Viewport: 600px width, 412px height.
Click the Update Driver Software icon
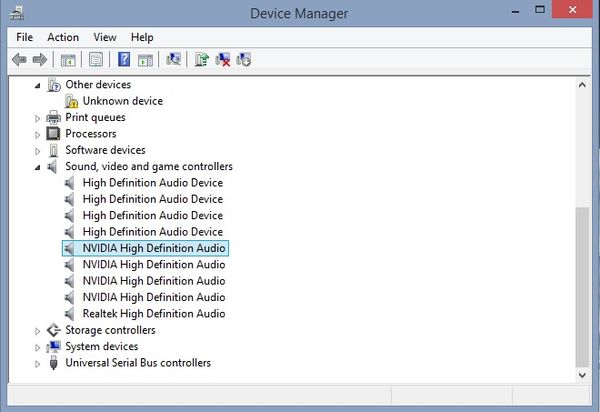pyautogui.click(x=201, y=60)
